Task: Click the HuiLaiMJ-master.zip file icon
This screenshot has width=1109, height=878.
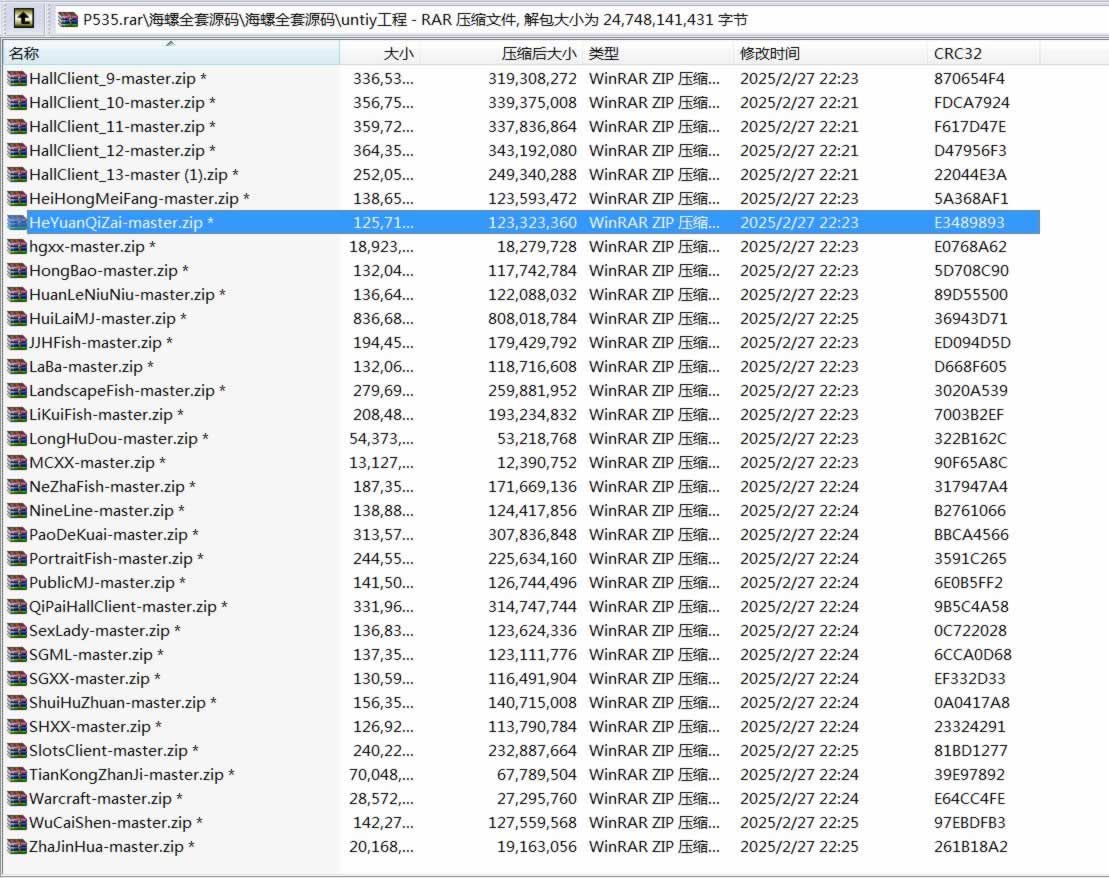Action: (17, 318)
